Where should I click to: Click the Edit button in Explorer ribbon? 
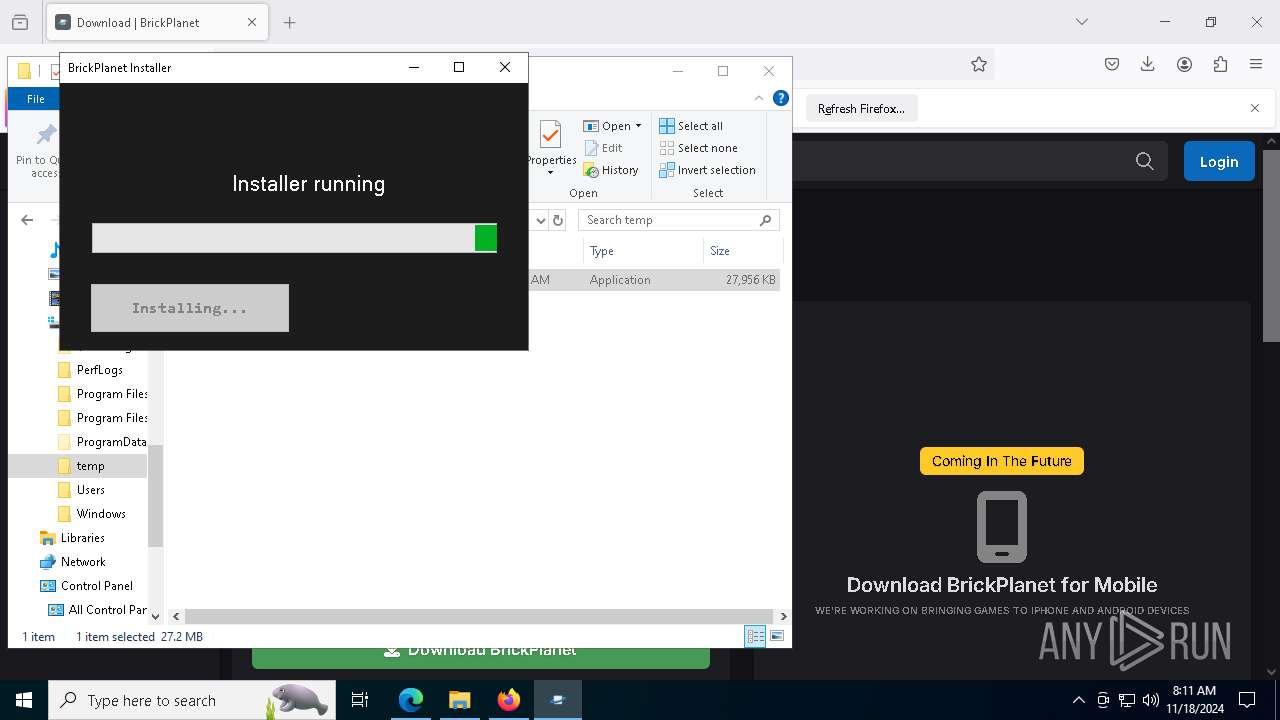pos(603,148)
